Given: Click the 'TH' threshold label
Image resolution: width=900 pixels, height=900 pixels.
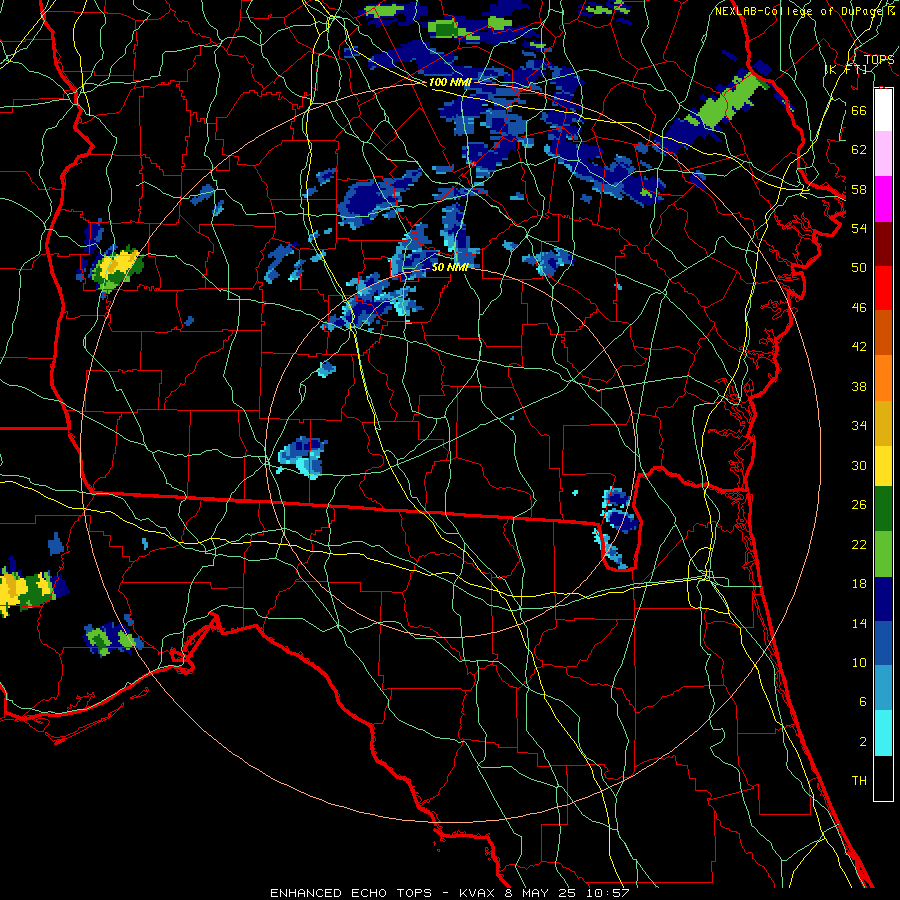Looking at the screenshot, I should pyautogui.click(x=859, y=781).
